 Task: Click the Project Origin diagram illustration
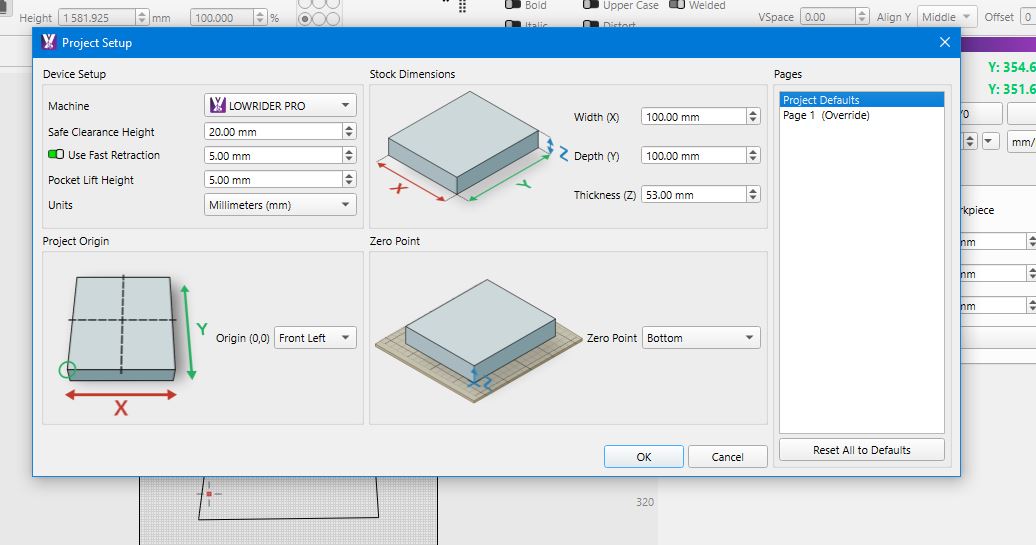click(133, 344)
